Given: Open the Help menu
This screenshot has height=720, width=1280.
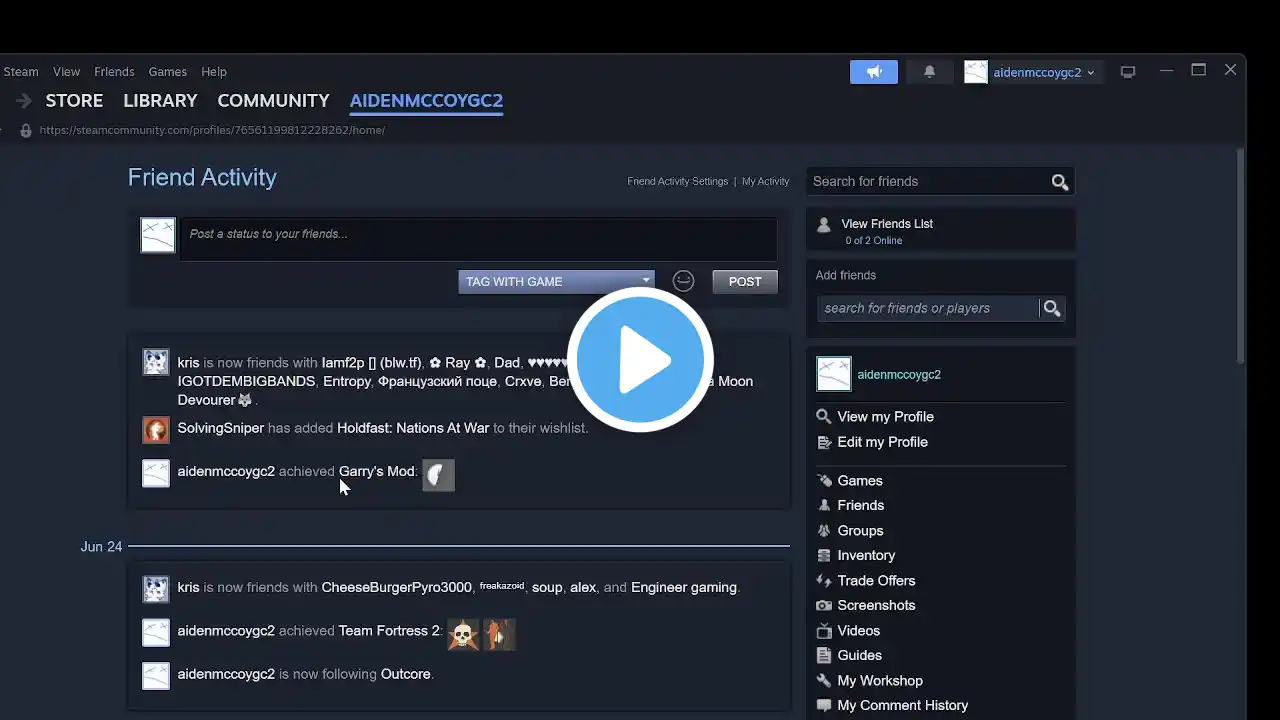Looking at the screenshot, I should tap(214, 72).
